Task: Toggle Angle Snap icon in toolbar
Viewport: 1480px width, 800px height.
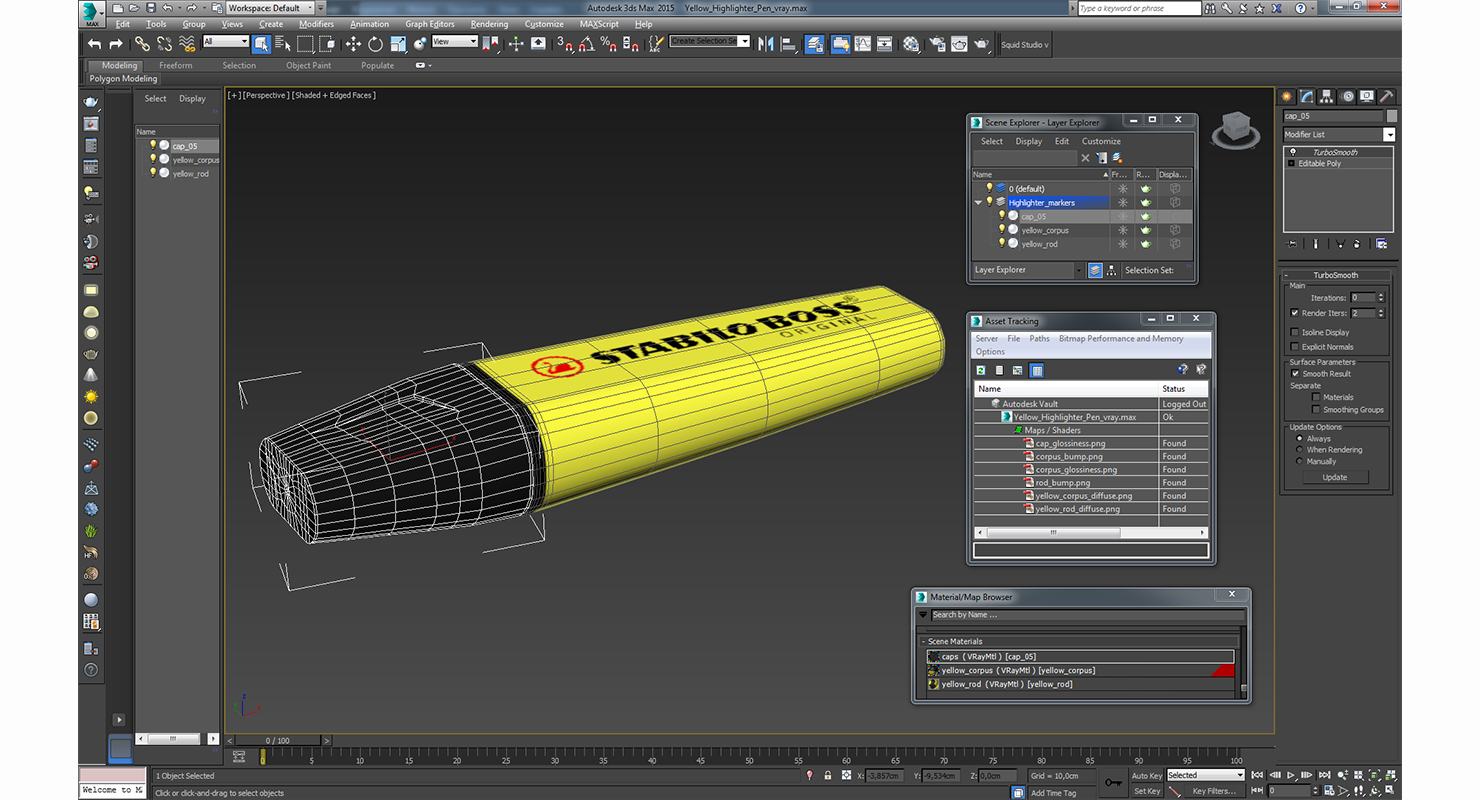Action: click(586, 44)
